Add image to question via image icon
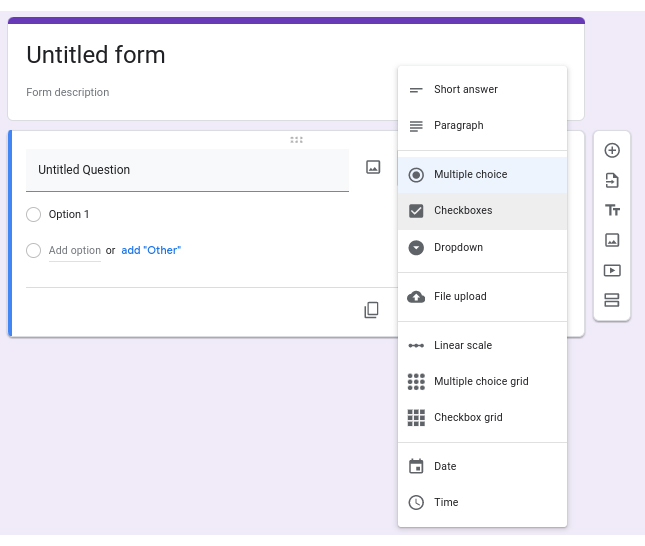Screen dimensions: 645x546 [373, 167]
